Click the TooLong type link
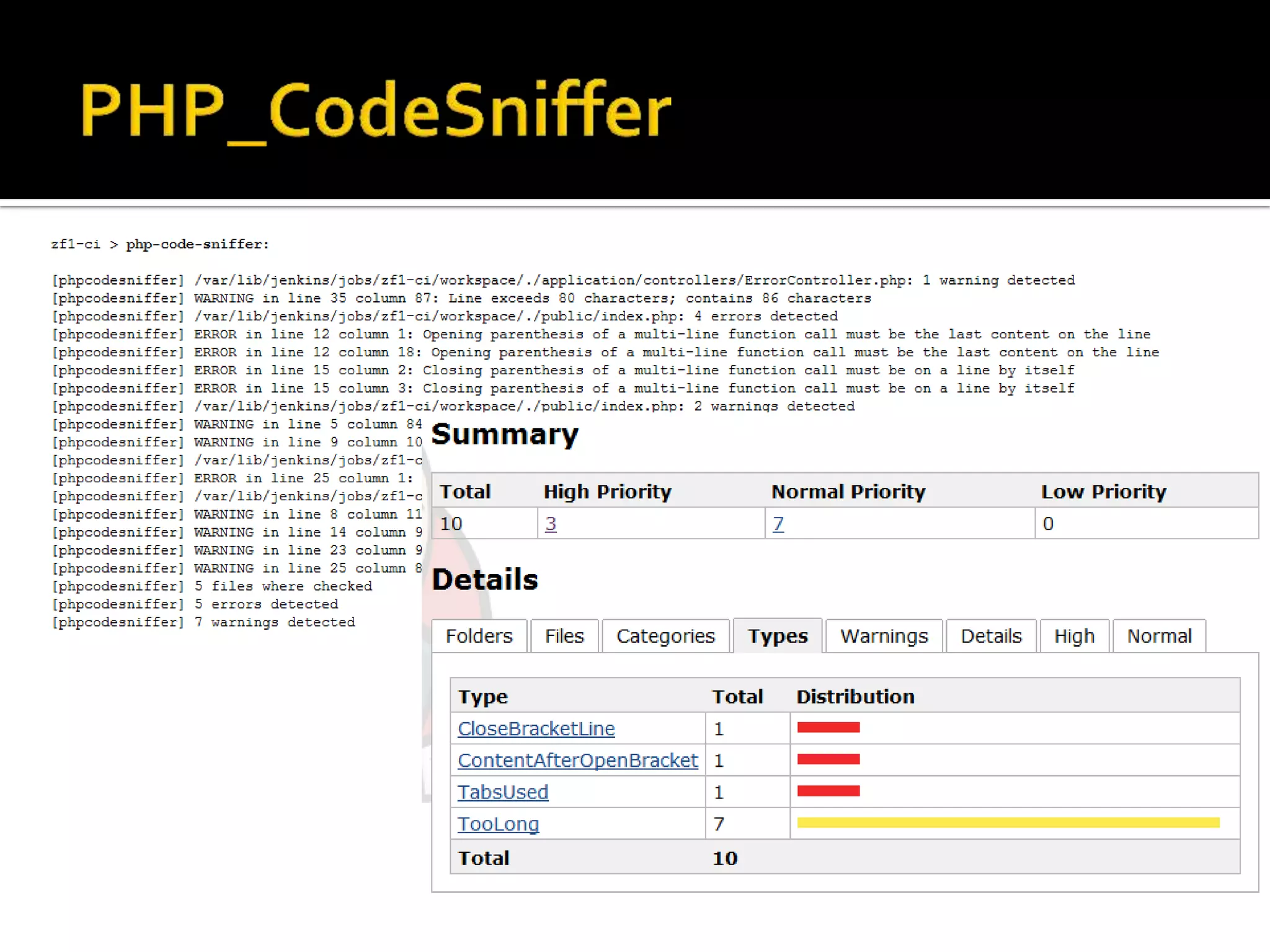This screenshot has width=1270, height=952. [x=498, y=824]
